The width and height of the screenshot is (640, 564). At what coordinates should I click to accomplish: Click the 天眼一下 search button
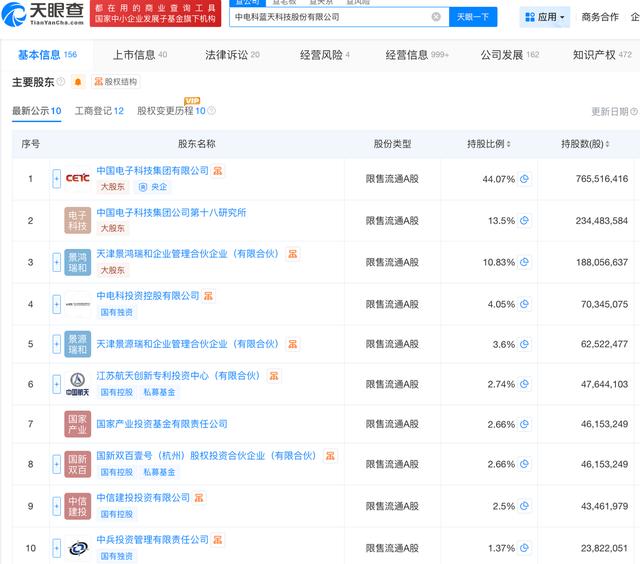(x=473, y=17)
